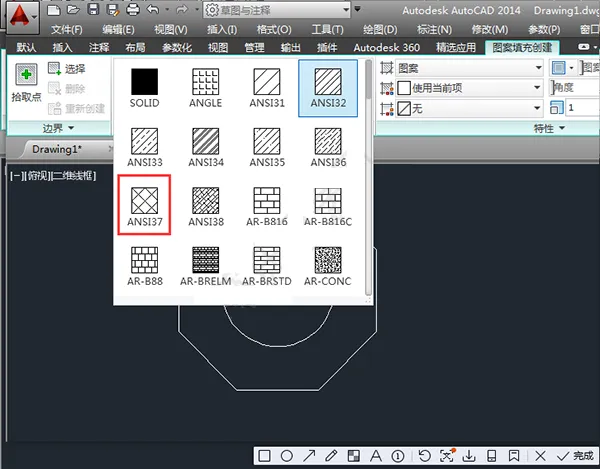The width and height of the screenshot is (600, 469).
Task: Open the 视图(V) menu
Action: 171,29
